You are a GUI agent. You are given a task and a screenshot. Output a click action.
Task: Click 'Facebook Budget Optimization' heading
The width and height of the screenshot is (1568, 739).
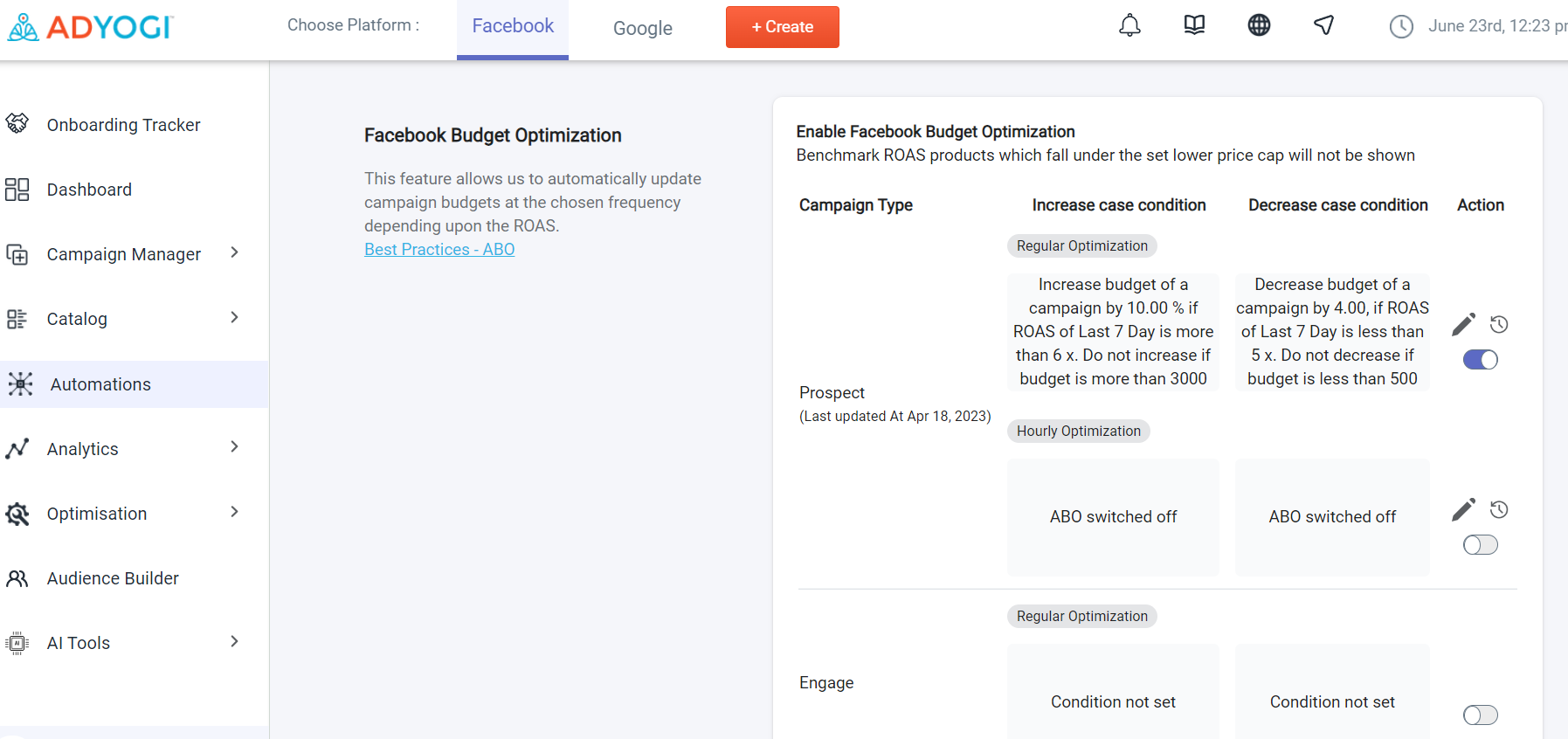(493, 135)
